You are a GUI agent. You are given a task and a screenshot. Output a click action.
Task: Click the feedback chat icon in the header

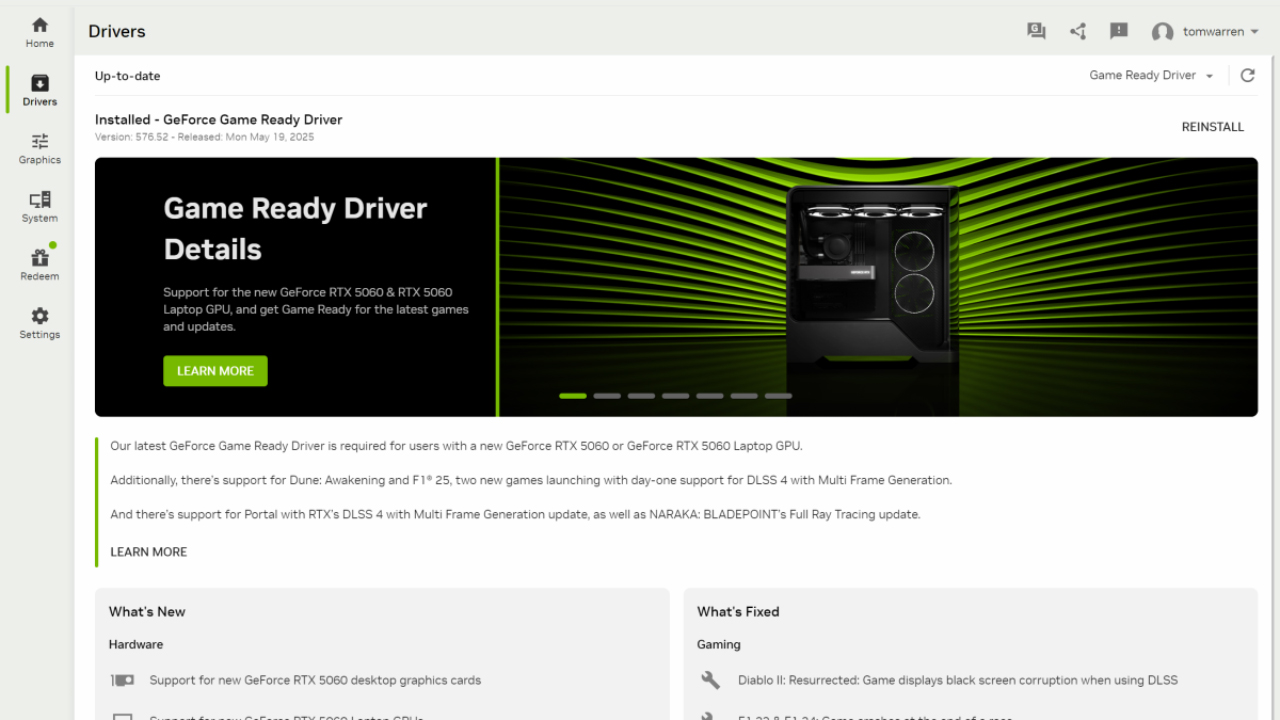click(x=1036, y=31)
